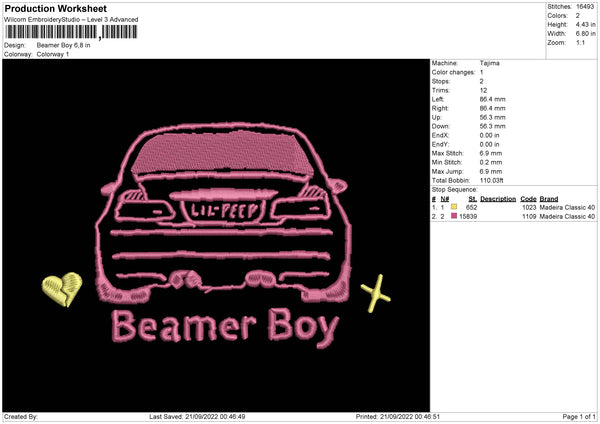Image resolution: width=600 pixels, height=424 pixels.
Task: Click the thread code '1023'
Action: pos(529,207)
